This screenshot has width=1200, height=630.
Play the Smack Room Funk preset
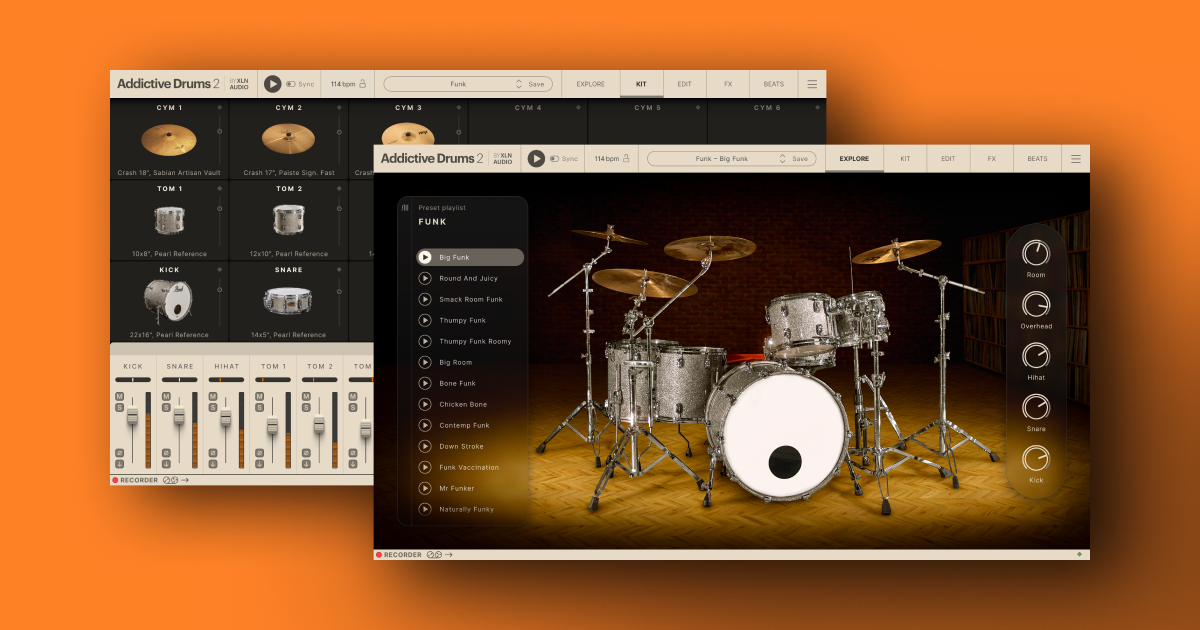coord(425,299)
